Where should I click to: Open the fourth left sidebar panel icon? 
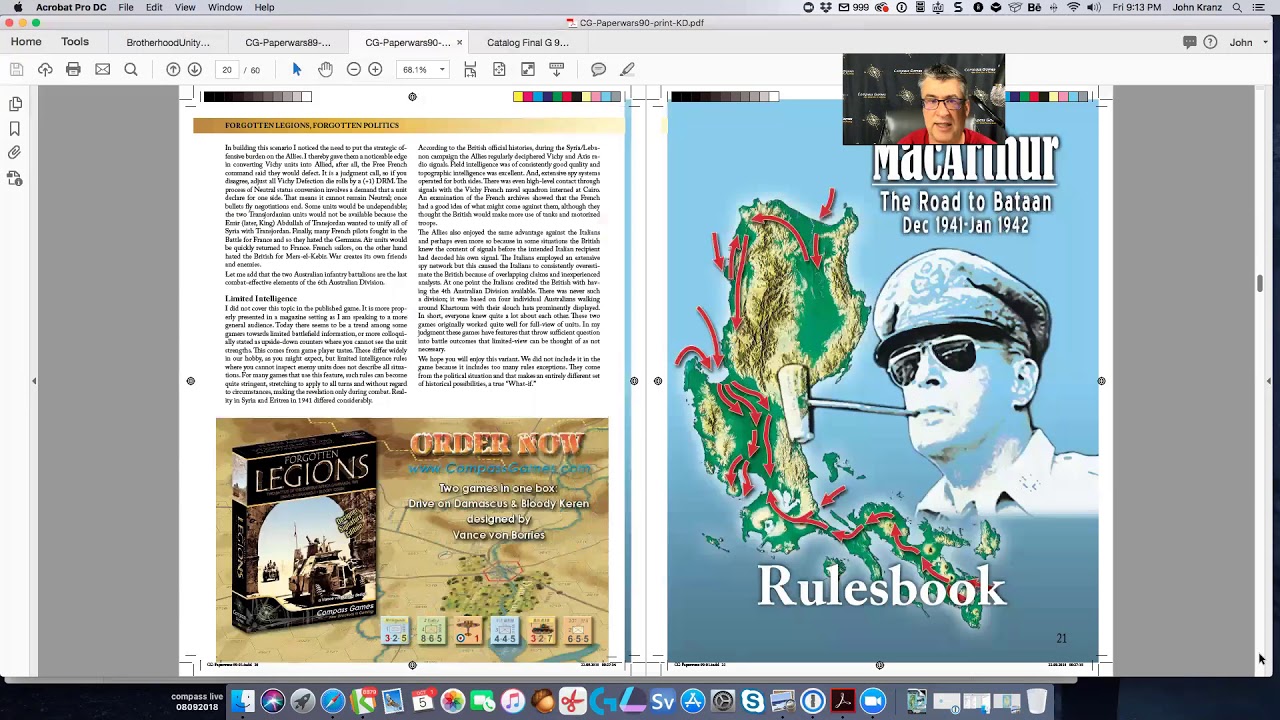15,178
